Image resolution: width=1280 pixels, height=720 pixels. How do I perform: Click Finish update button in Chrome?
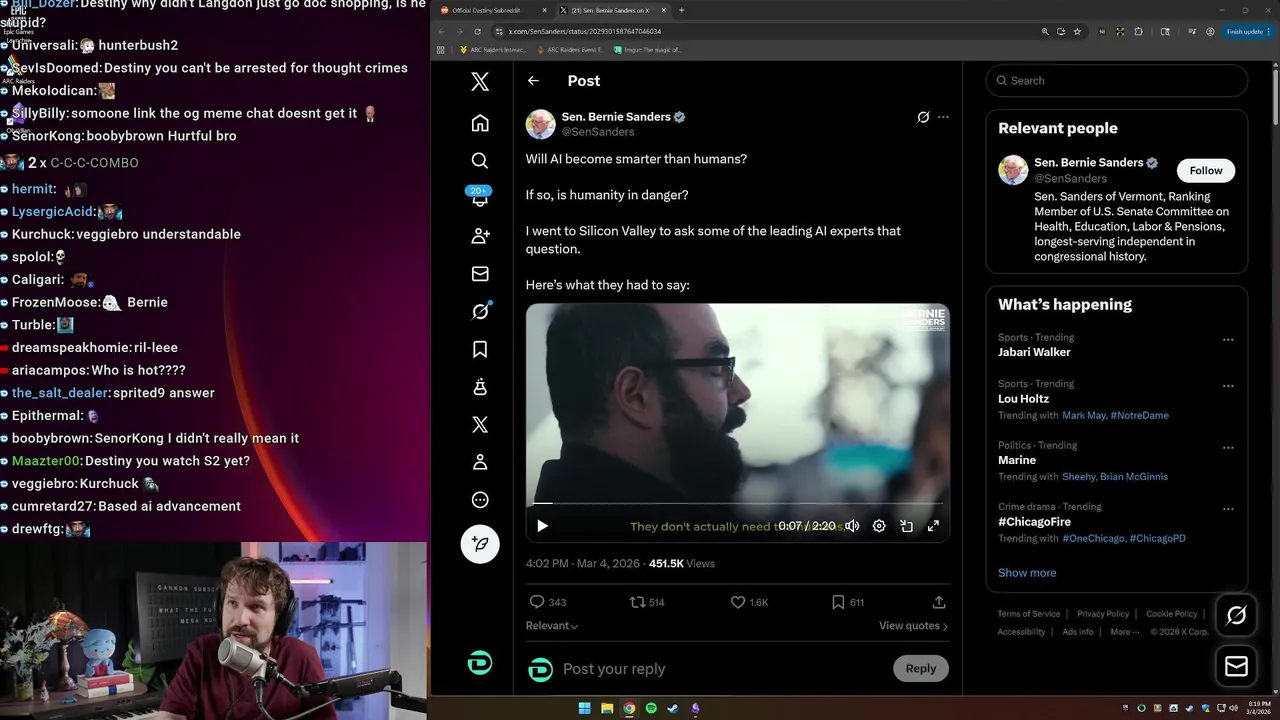click(x=1249, y=31)
